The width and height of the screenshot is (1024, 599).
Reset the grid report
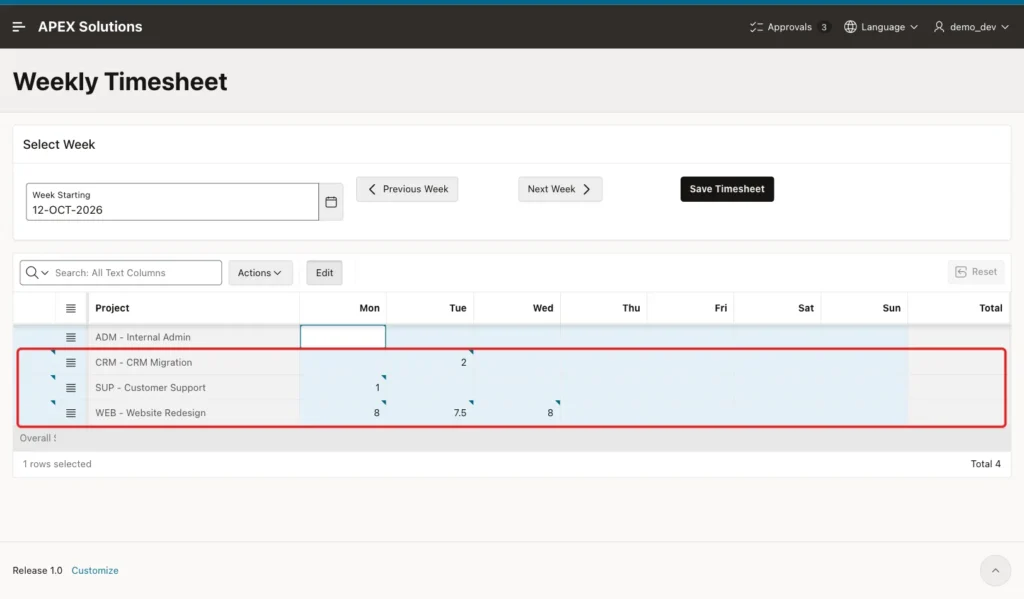pyautogui.click(x=976, y=272)
